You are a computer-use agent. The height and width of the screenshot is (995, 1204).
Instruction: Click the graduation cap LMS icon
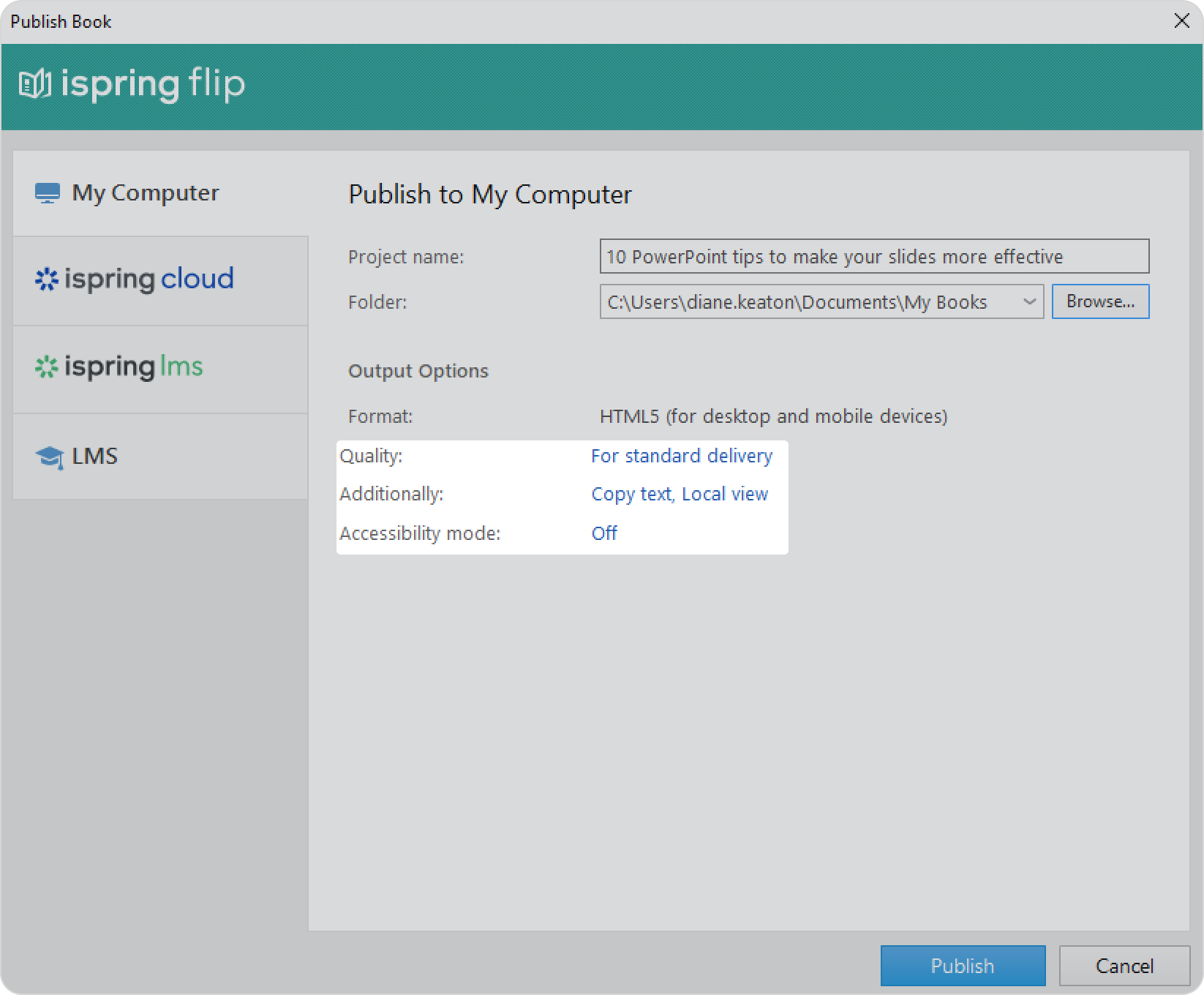pyautogui.click(x=49, y=457)
